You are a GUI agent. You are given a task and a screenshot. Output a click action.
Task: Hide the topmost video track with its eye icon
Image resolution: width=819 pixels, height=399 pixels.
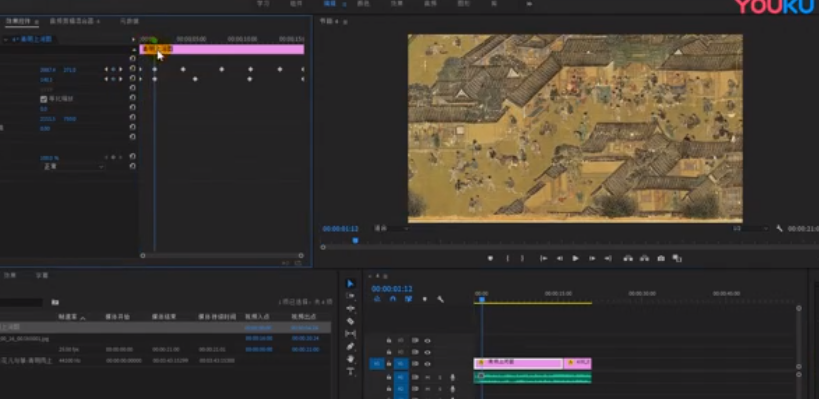pyautogui.click(x=427, y=341)
